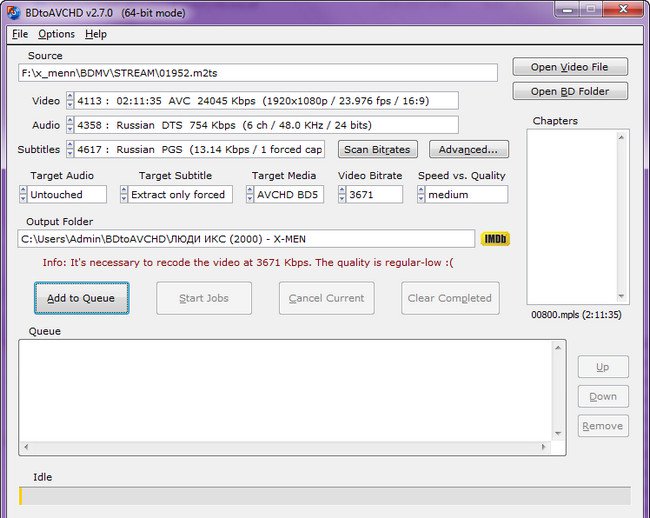Step up the Audio stream selector
650x518 pixels.
tap(70, 121)
